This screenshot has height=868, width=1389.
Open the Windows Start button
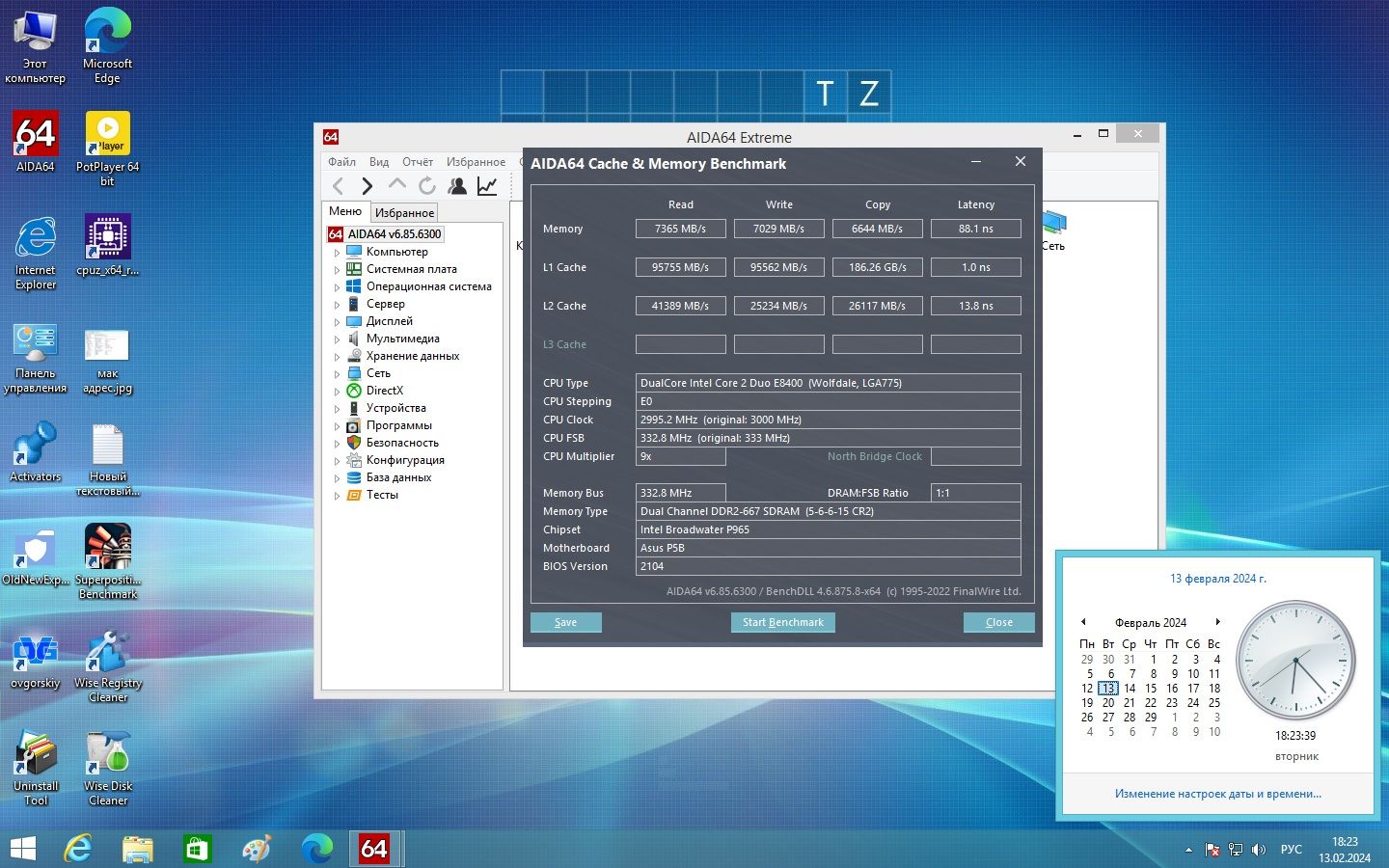22,849
